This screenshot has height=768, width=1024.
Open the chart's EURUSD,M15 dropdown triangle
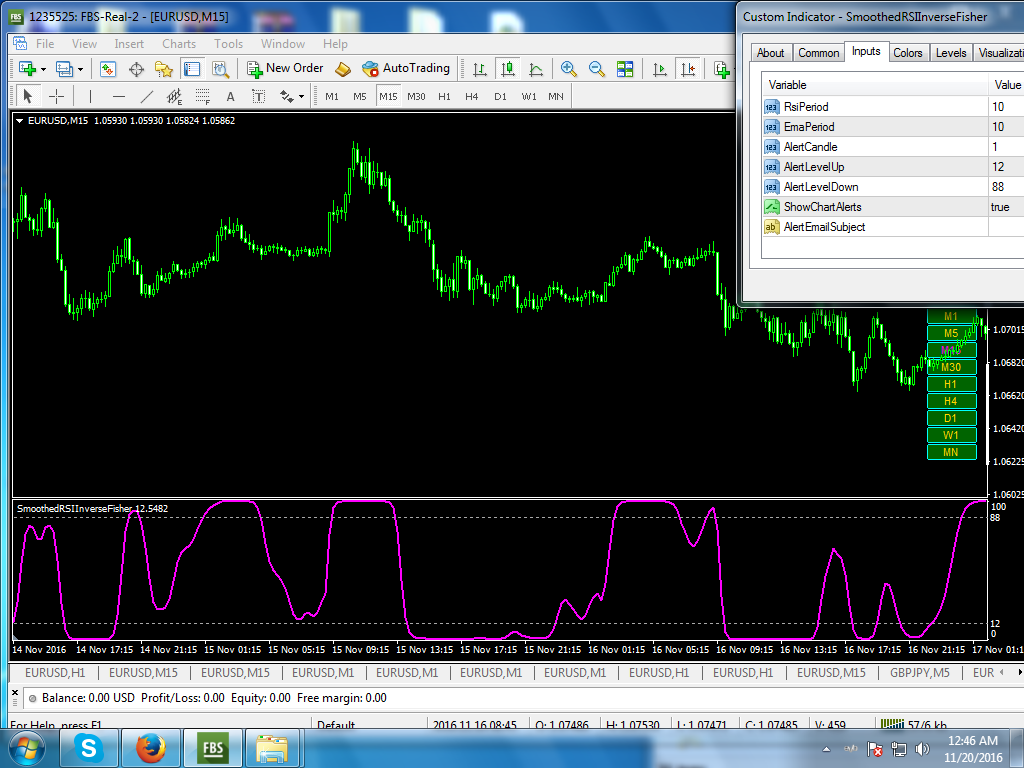point(20,121)
